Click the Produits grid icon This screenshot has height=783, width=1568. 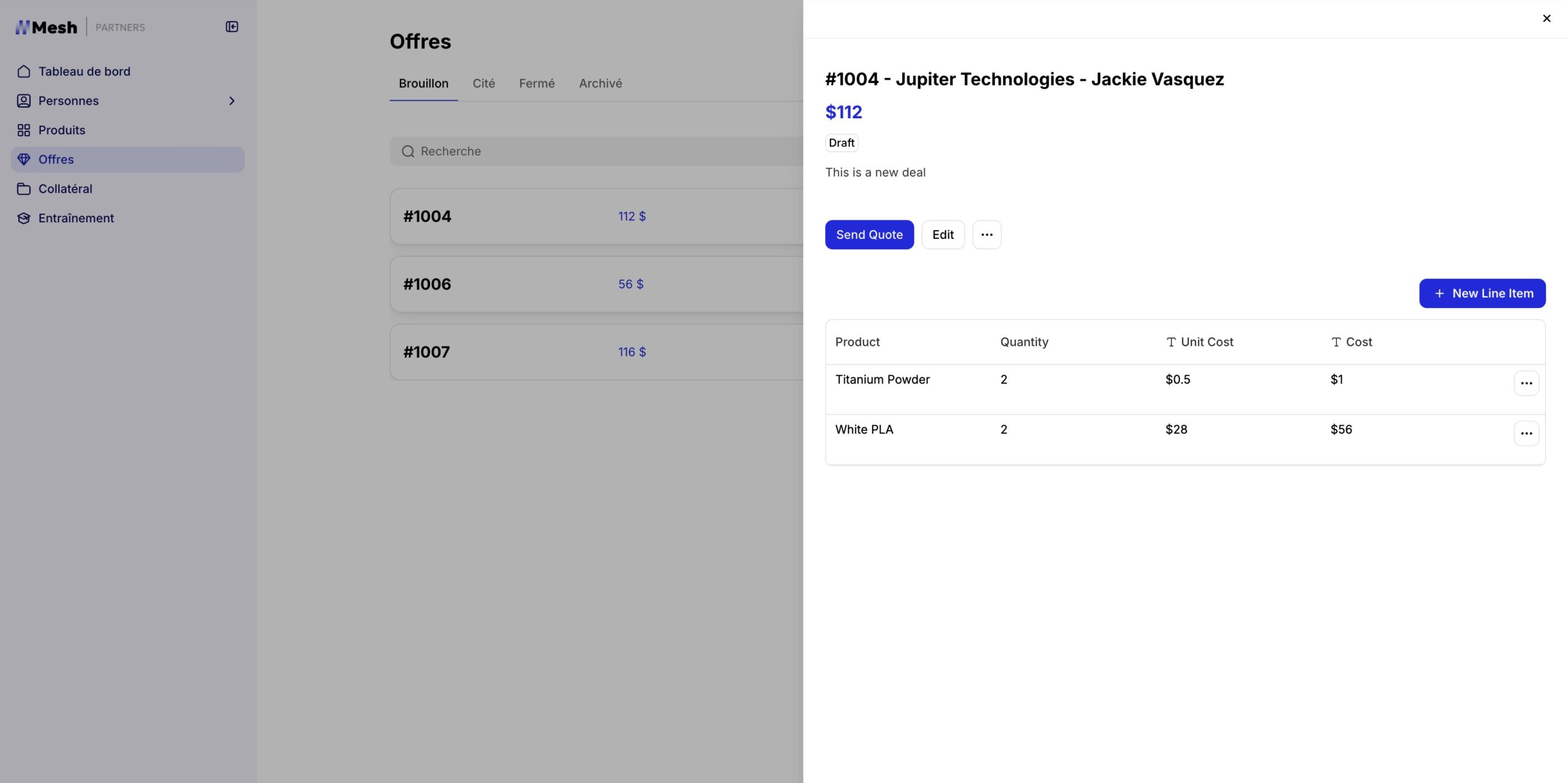click(24, 130)
